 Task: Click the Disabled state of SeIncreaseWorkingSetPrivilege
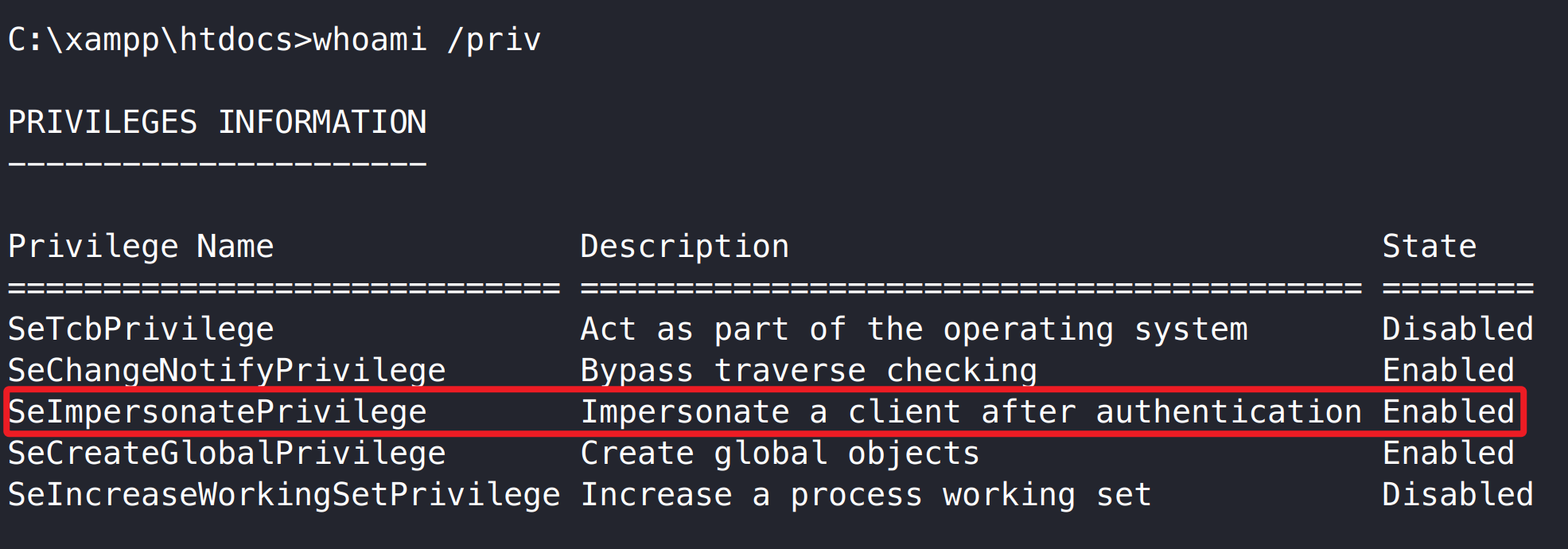(1457, 495)
